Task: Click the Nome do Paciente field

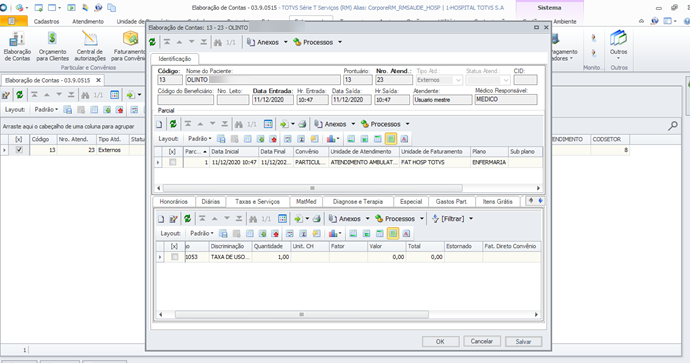Action: pyautogui.click(x=263, y=80)
